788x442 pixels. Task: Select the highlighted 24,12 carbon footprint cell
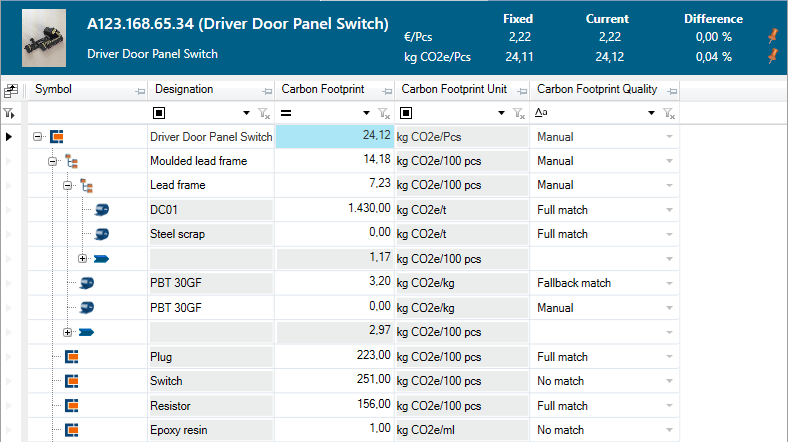(334, 136)
